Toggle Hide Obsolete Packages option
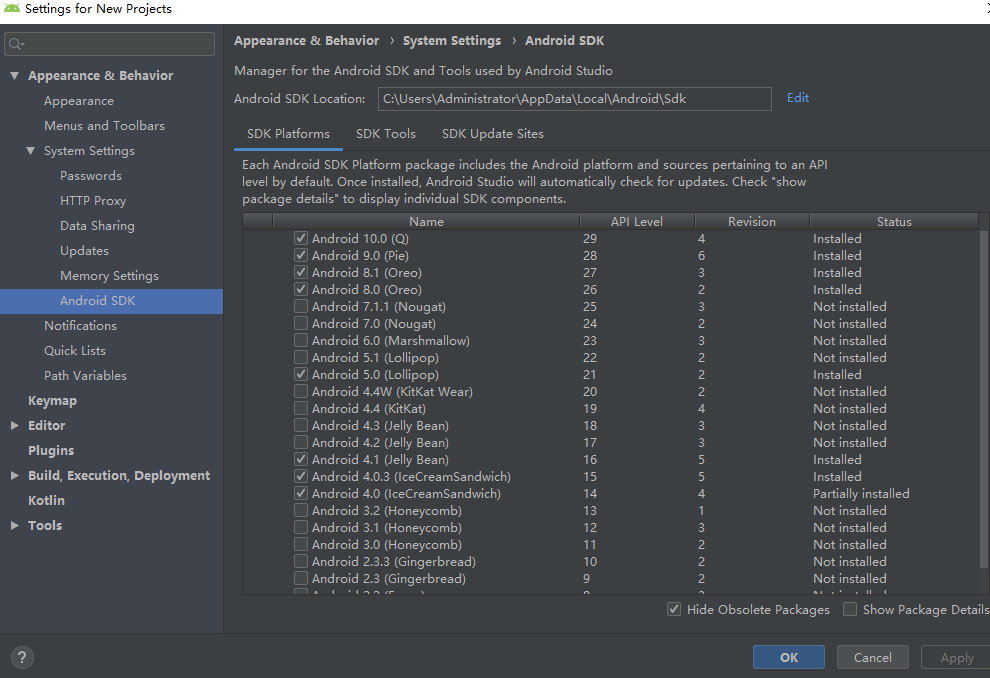This screenshot has width=990, height=678. pyautogui.click(x=674, y=610)
